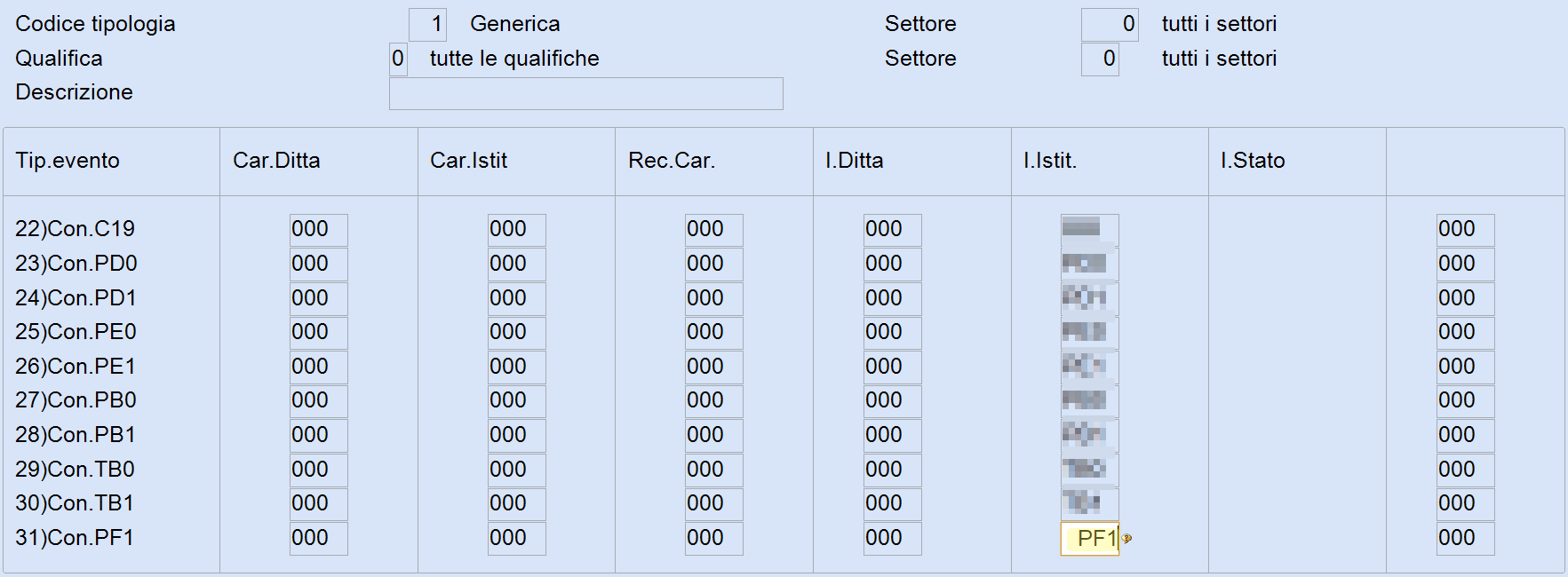Edit Rec.Car. value for 28)Con.PB1
The width and height of the screenshot is (1568, 577).
714,435
